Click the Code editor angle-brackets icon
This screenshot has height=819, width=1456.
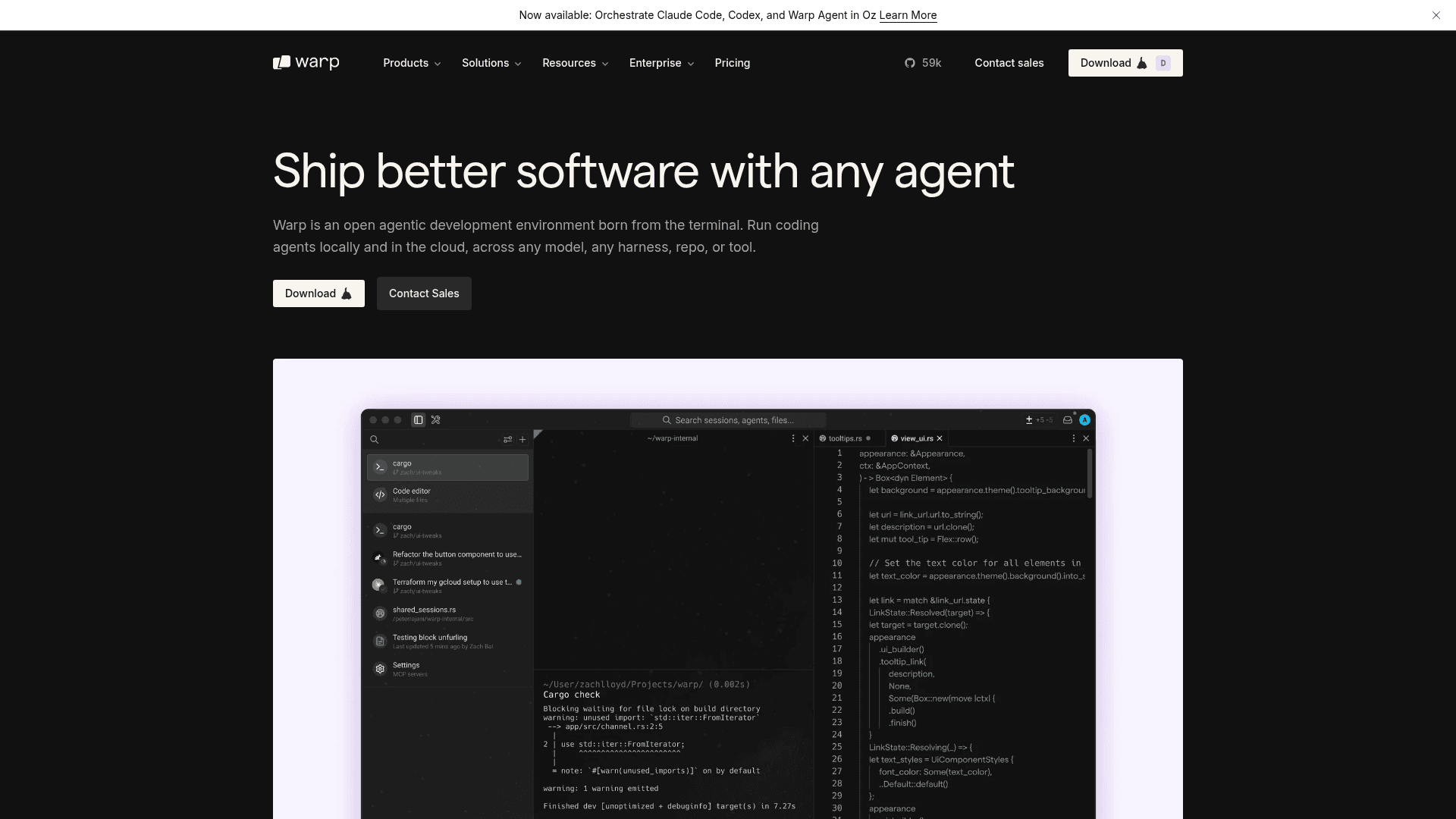[381, 495]
